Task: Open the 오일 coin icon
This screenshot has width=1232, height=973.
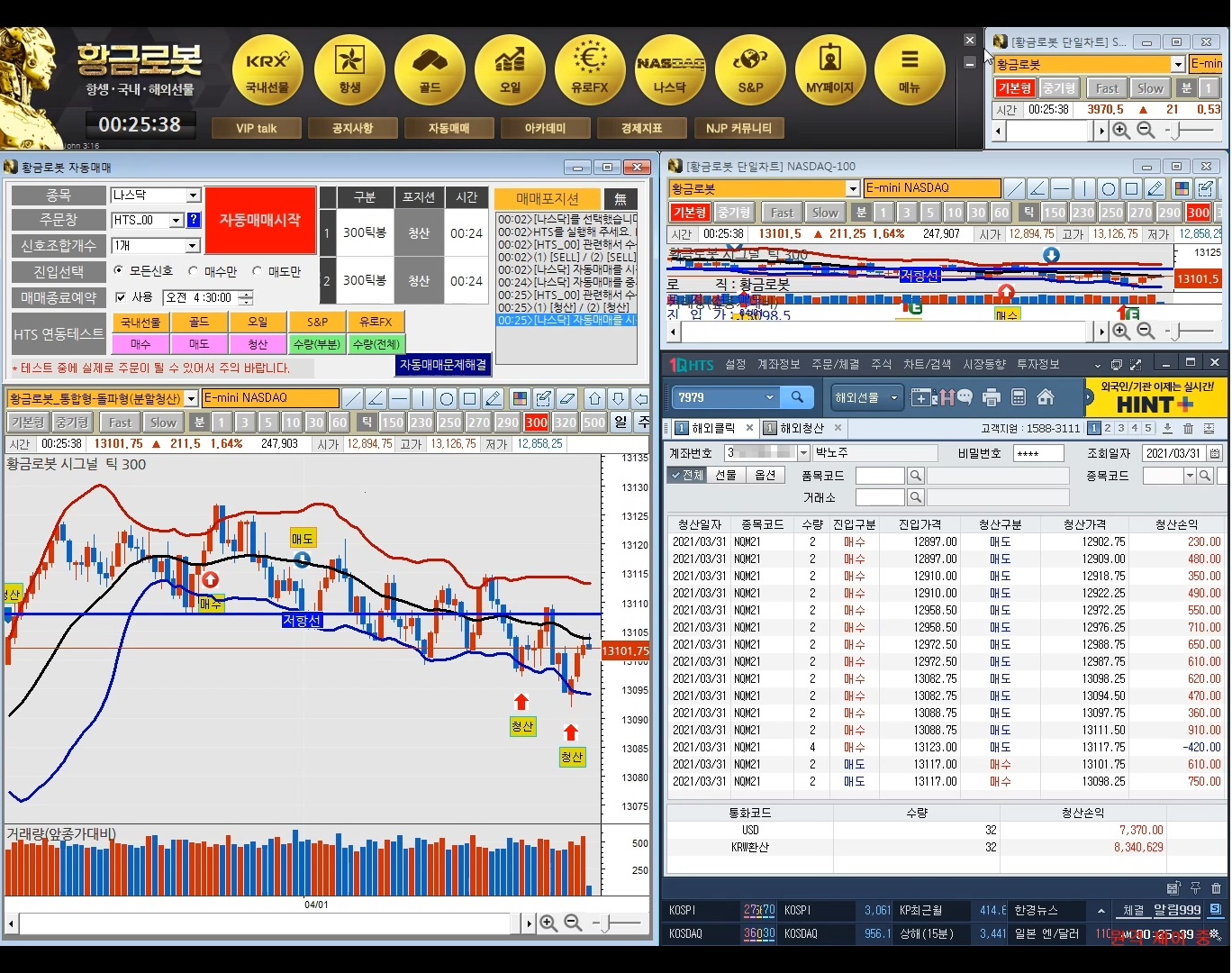Action: 511,72
